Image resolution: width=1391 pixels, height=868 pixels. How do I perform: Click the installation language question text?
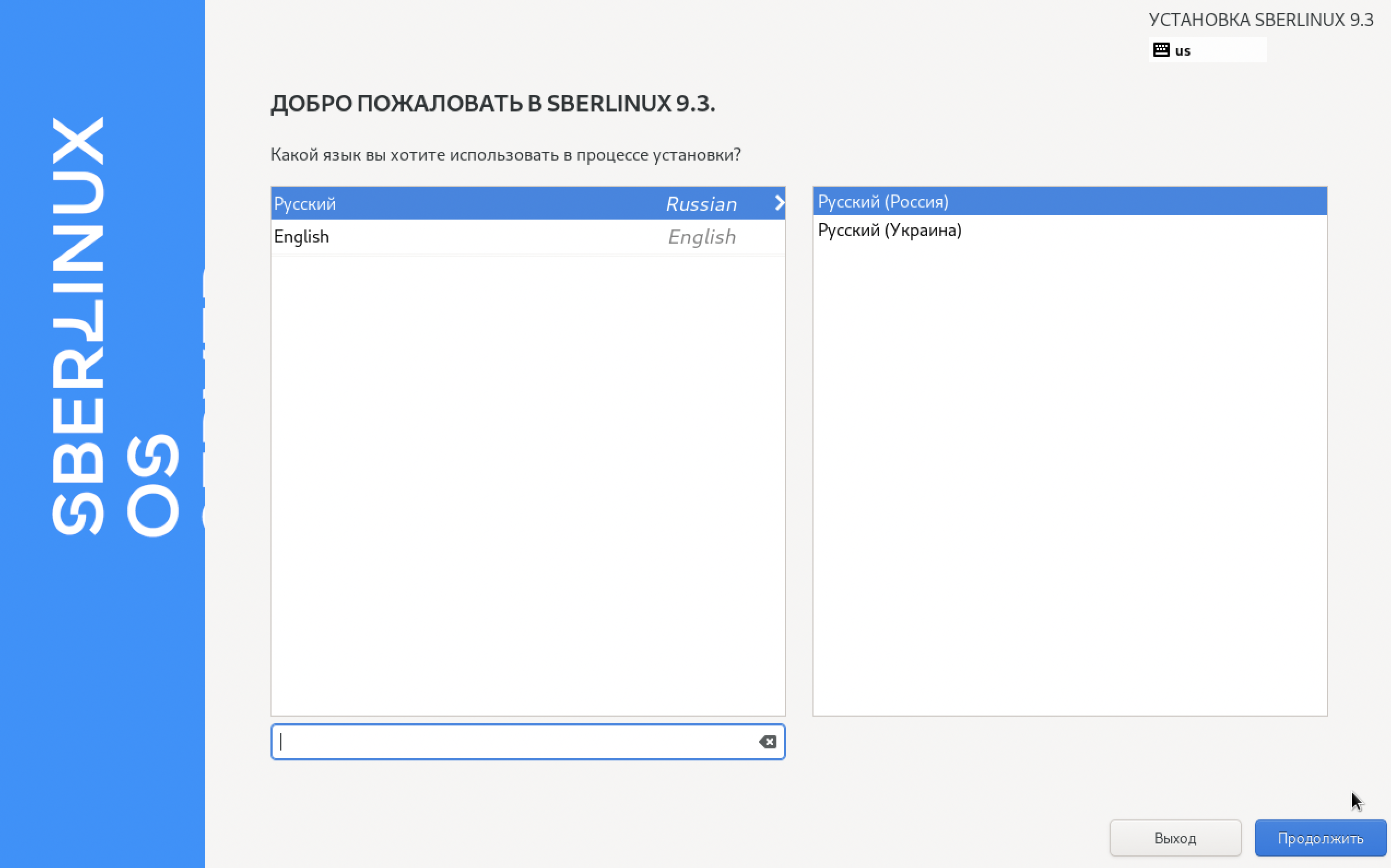pos(505,155)
